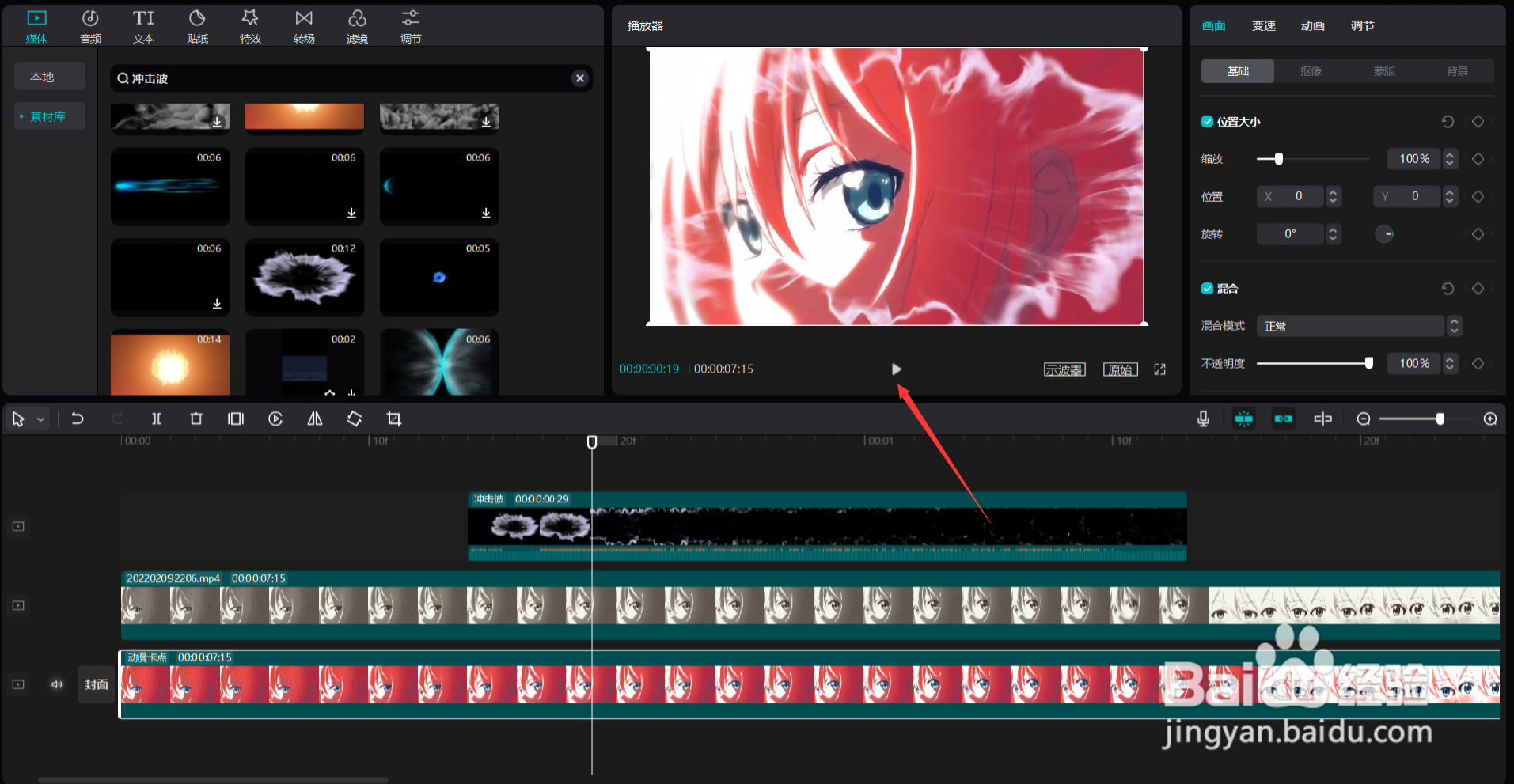Crop the selected clip
This screenshot has width=1514, height=784.
point(394,419)
